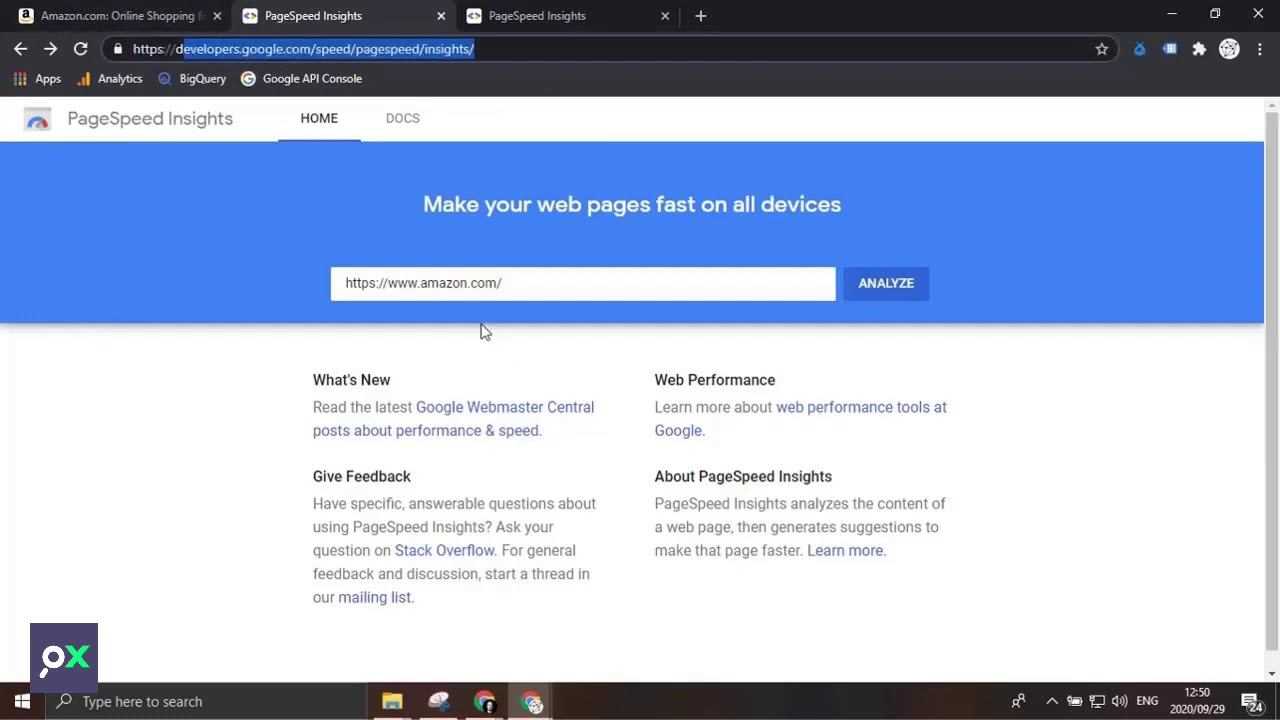Click the 'What's New' heading

(352, 380)
